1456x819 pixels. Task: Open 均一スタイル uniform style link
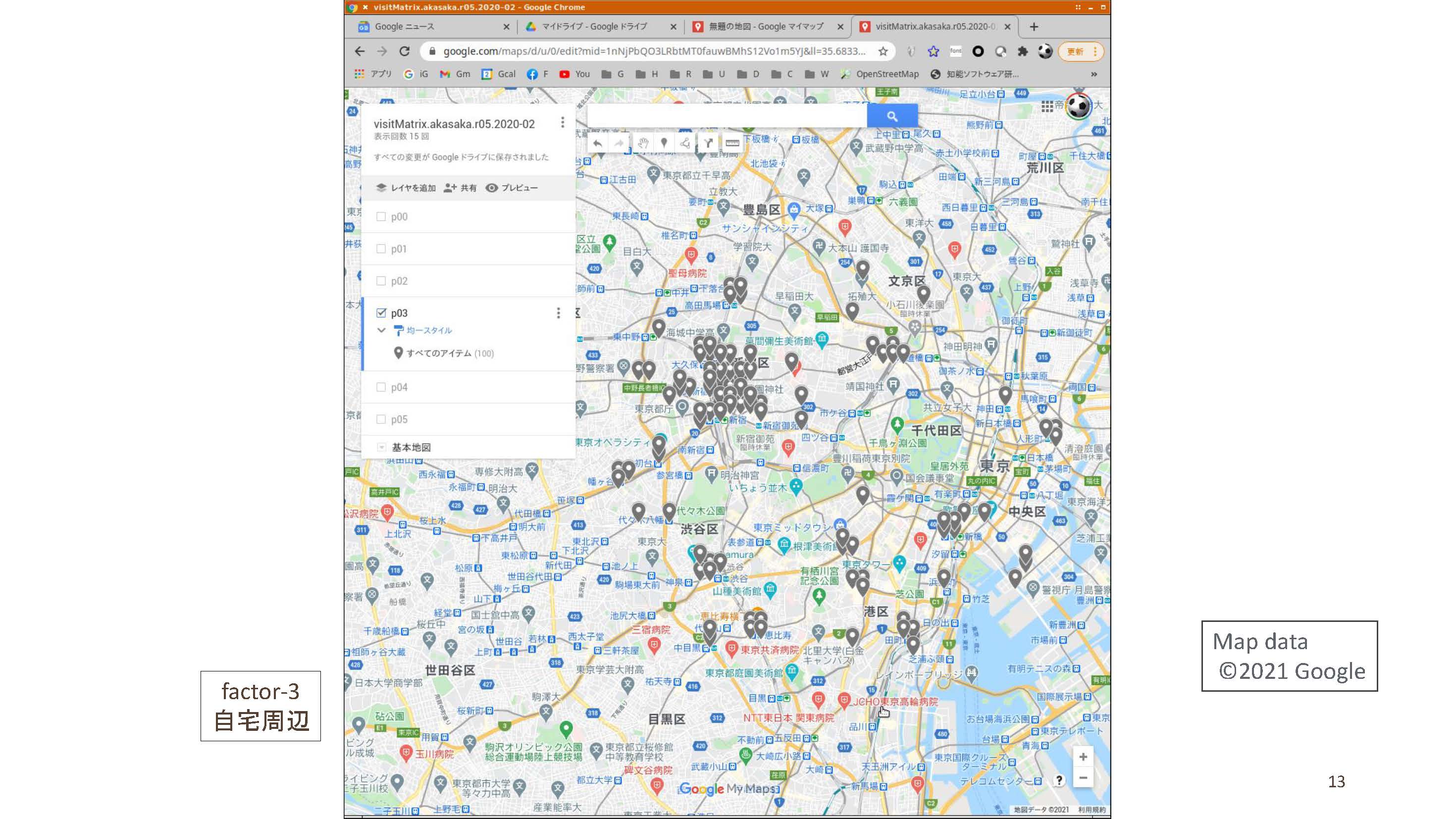423,330
